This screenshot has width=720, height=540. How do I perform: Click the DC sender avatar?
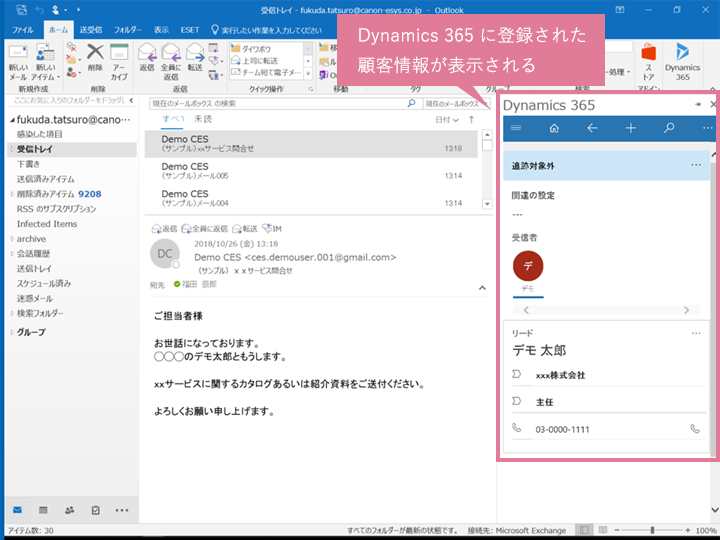pos(164,253)
